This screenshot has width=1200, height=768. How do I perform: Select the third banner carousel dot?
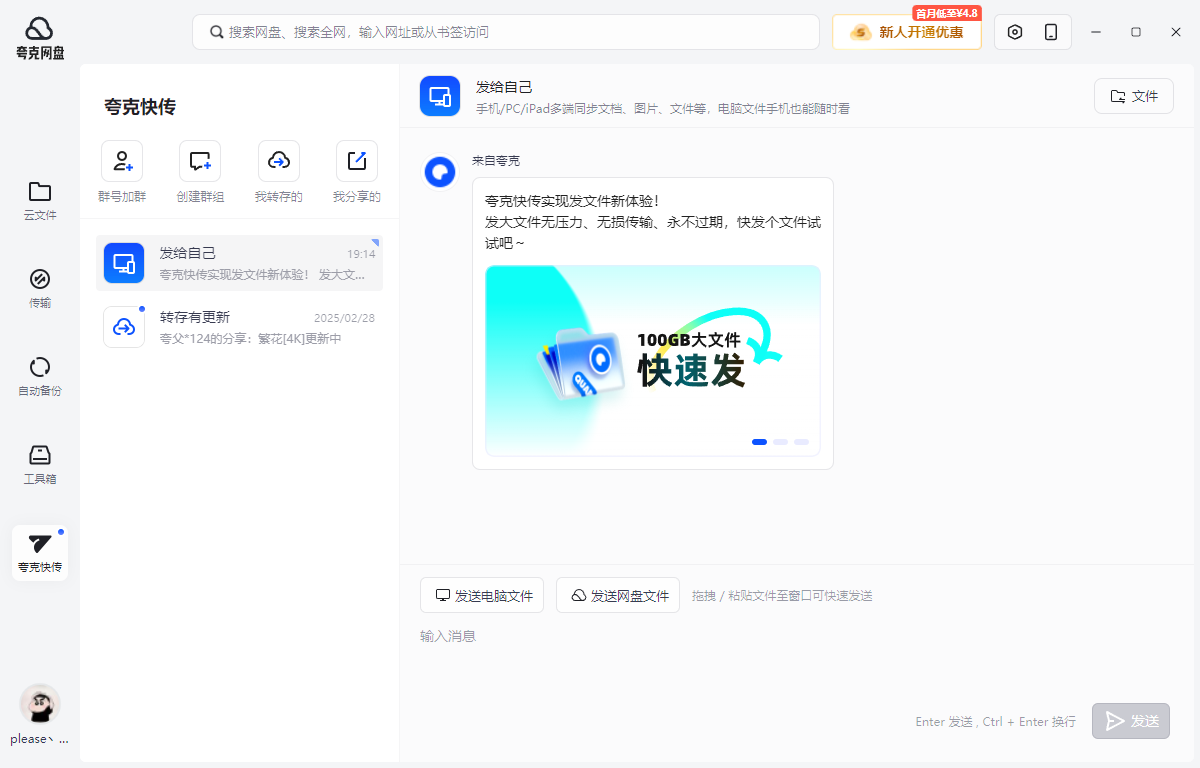pos(801,441)
